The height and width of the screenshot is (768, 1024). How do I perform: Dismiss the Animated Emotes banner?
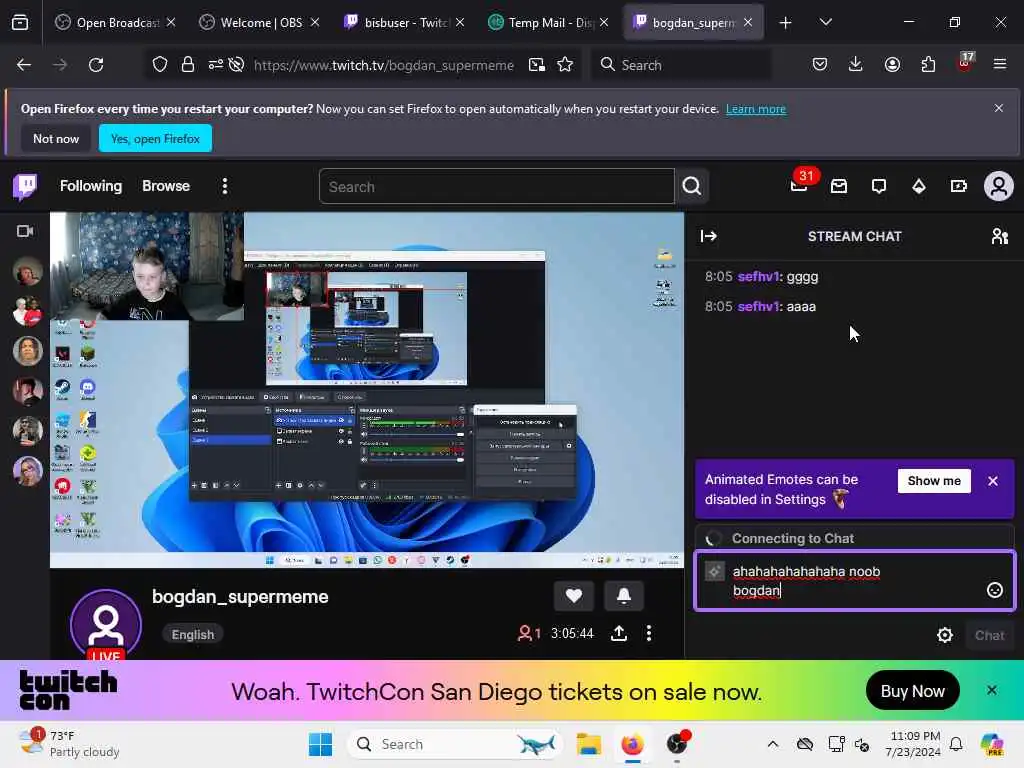click(993, 481)
